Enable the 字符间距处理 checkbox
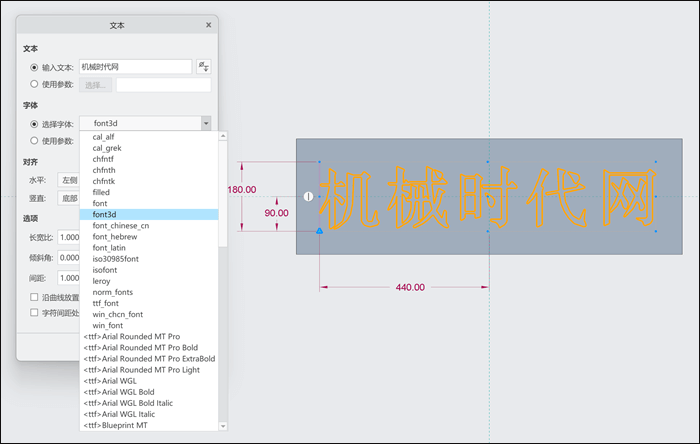Viewport: 700px width, 444px height. [x=34, y=313]
